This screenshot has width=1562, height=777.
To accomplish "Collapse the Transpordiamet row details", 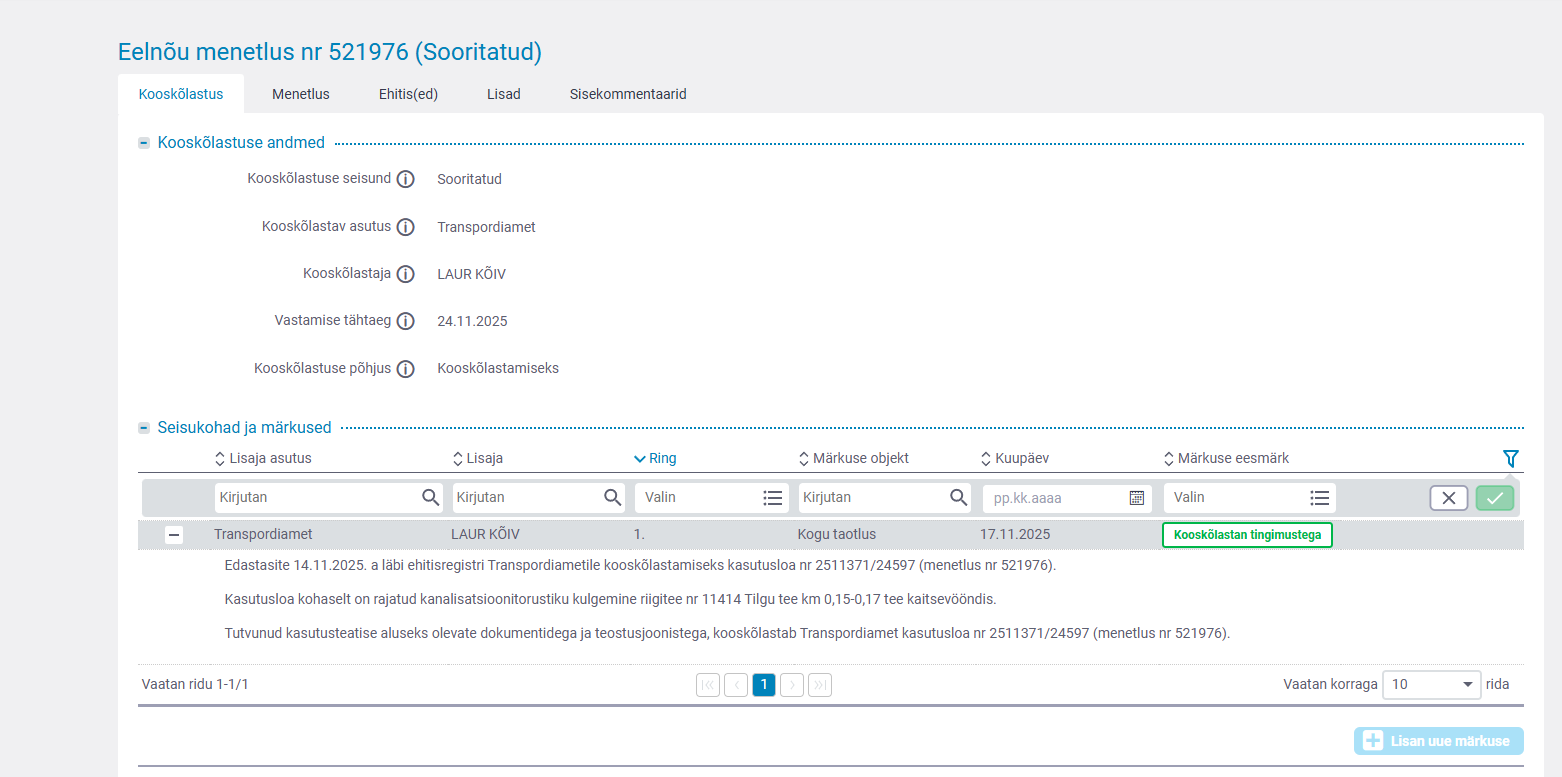I will pyautogui.click(x=174, y=535).
